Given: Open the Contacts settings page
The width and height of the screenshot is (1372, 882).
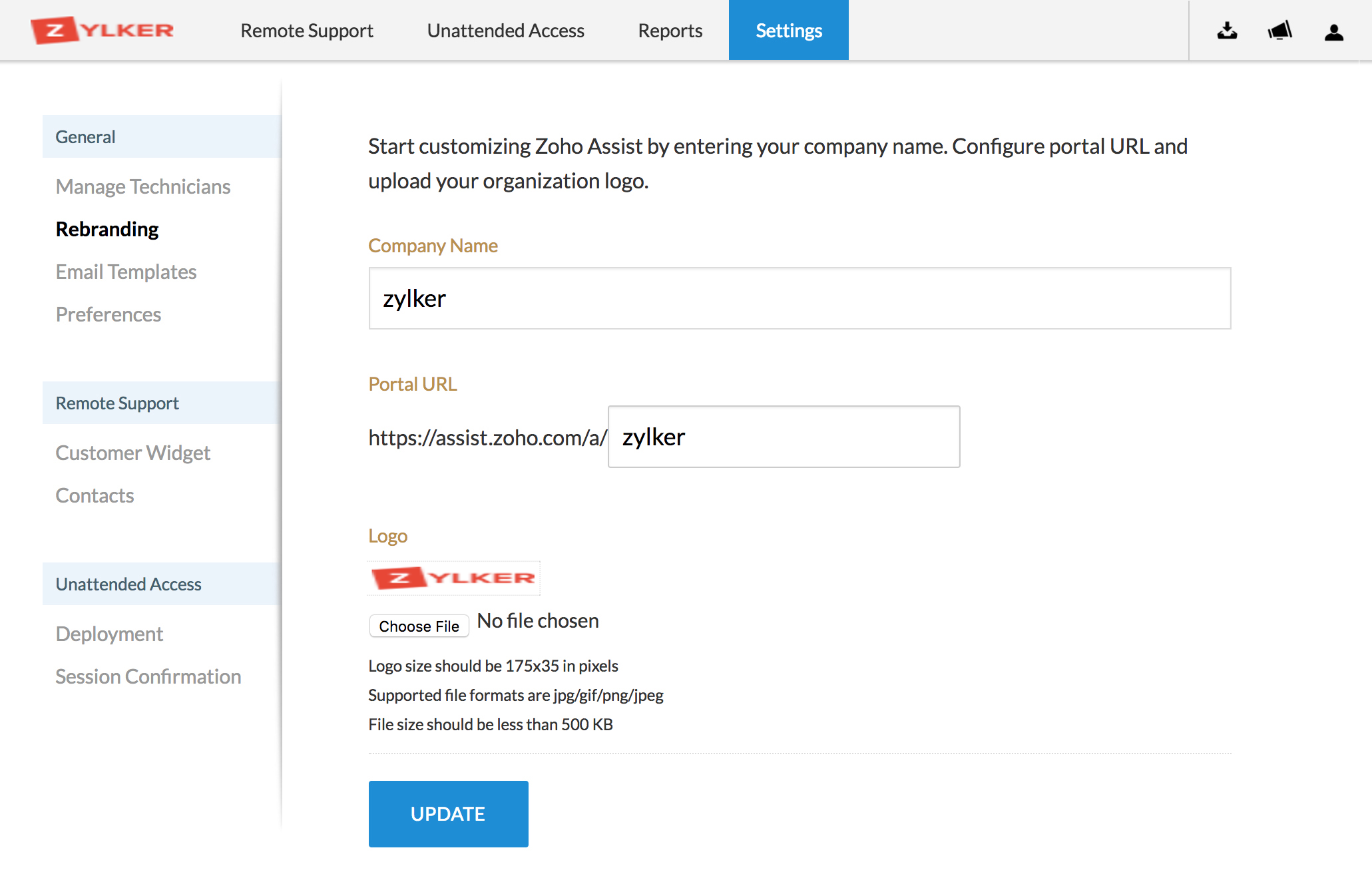Looking at the screenshot, I should tap(95, 495).
